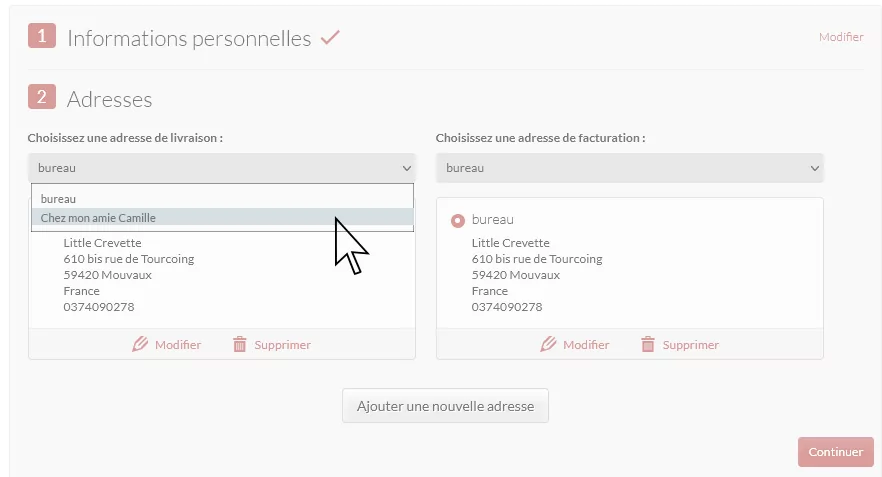Click the Informations personnelles heading
The height and width of the screenshot is (477, 882).
(189, 38)
